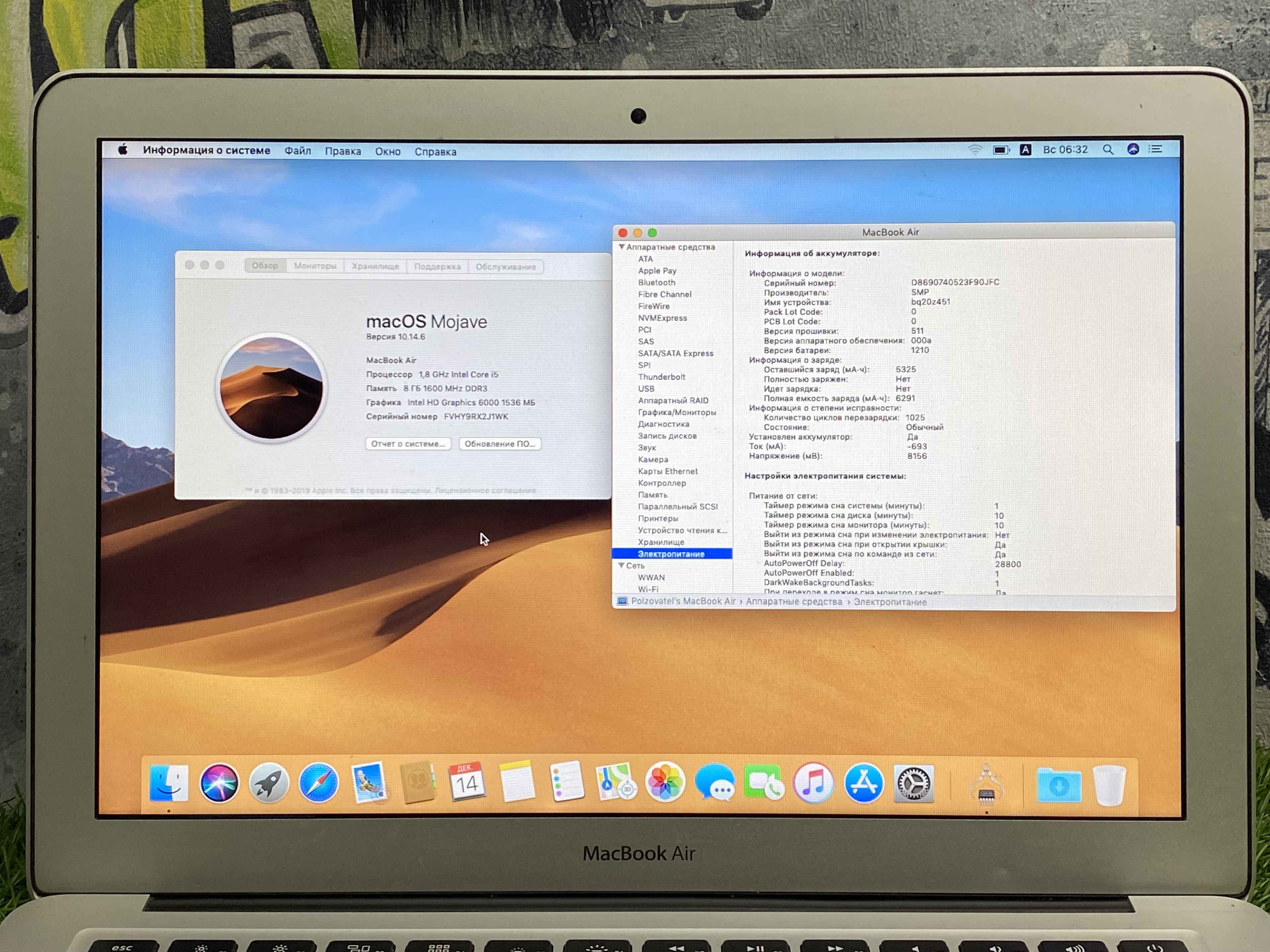
Task: Click the Обновление ПО button
Action: [x=500, y=444]
